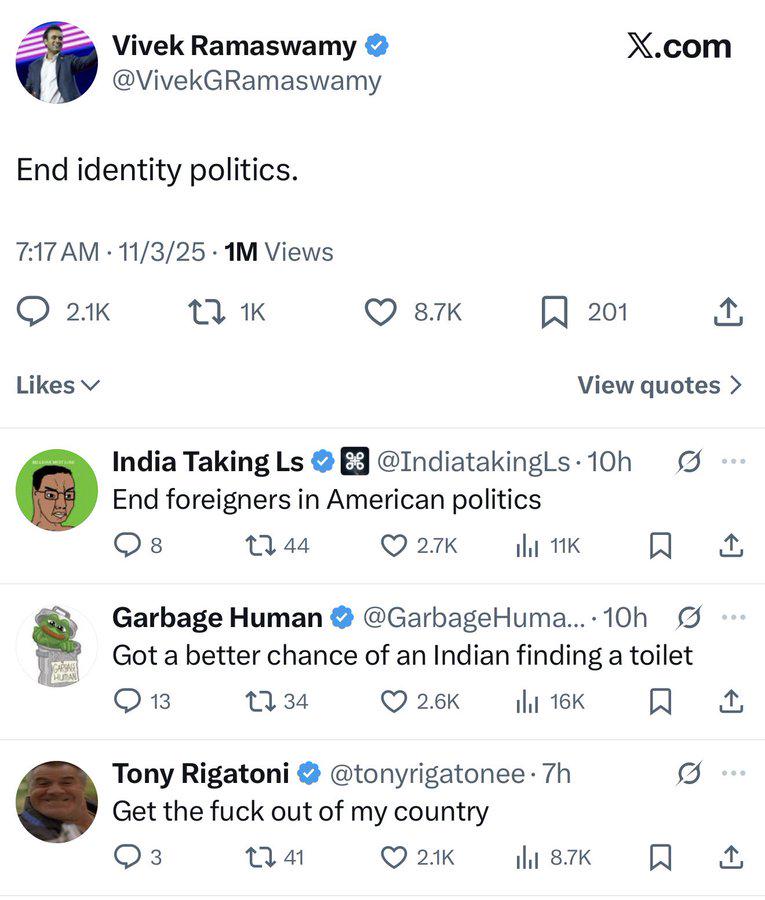Click Grok icon on India Taking Ls reply
This screenshot has height=900, width=765.
[x=688, y=461]
